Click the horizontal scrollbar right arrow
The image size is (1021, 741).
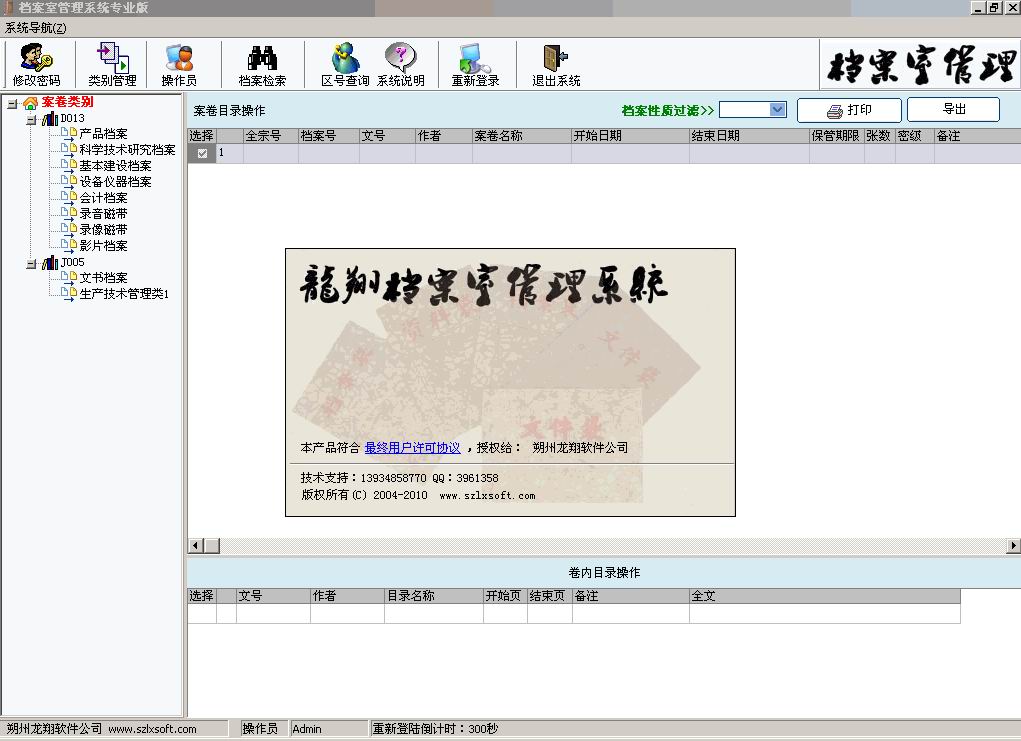coord(1013,546)
